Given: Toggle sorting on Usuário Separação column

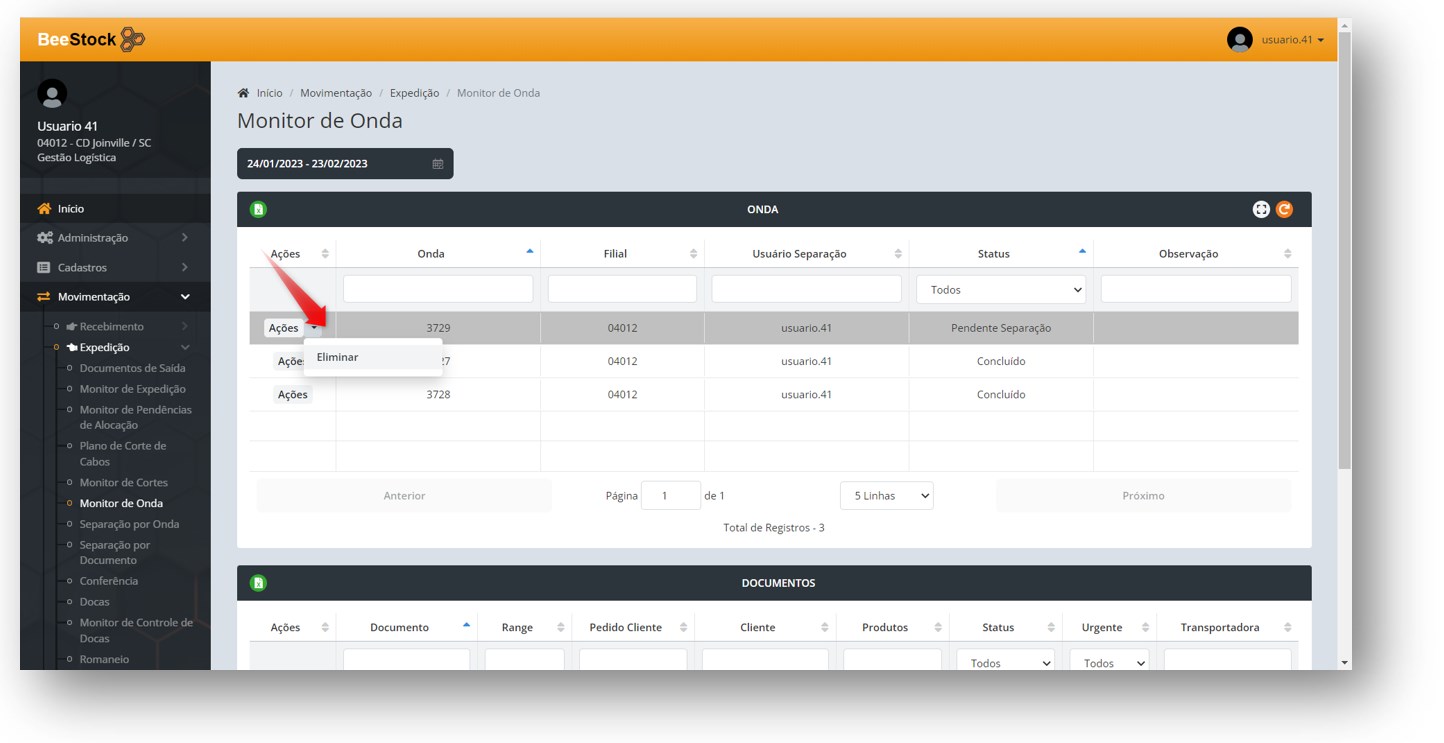Looking at the screenshot, I should tap(897, 254).
